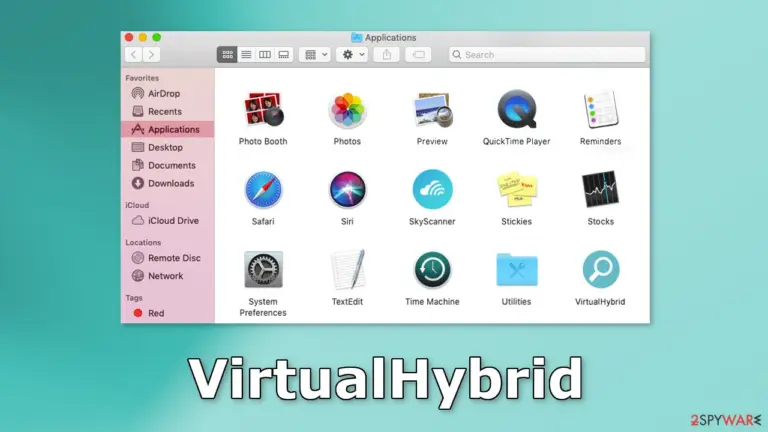Launch the SkyScanner app icon

coord(432,189)
